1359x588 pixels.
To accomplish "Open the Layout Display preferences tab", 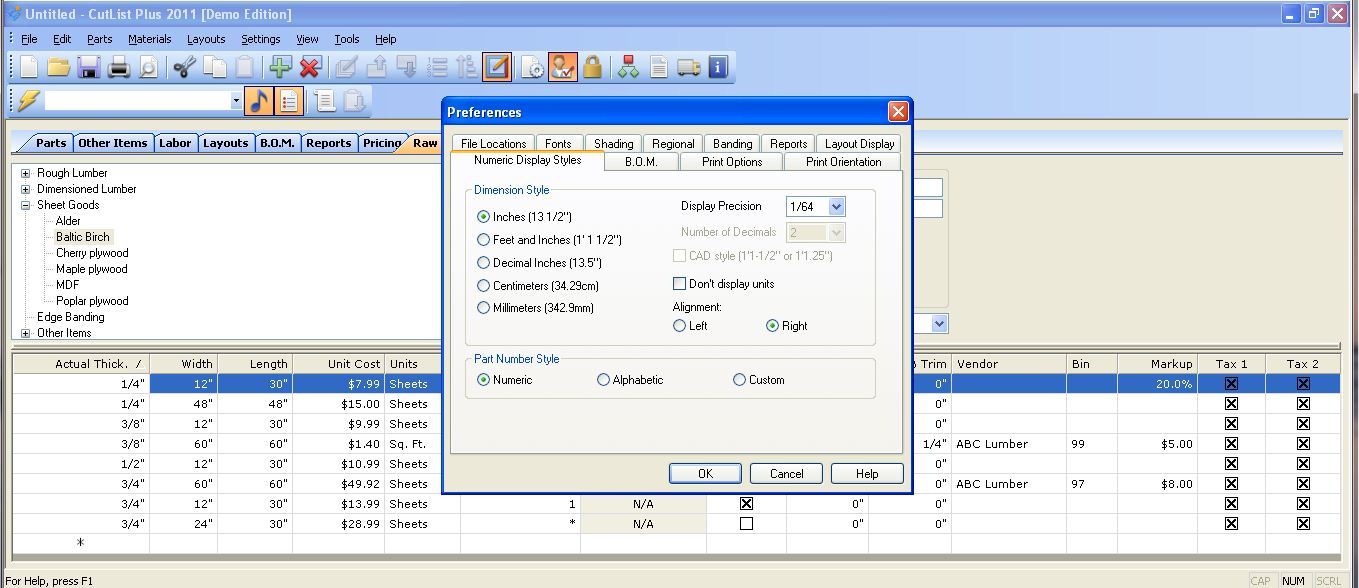I will point(859,144).
